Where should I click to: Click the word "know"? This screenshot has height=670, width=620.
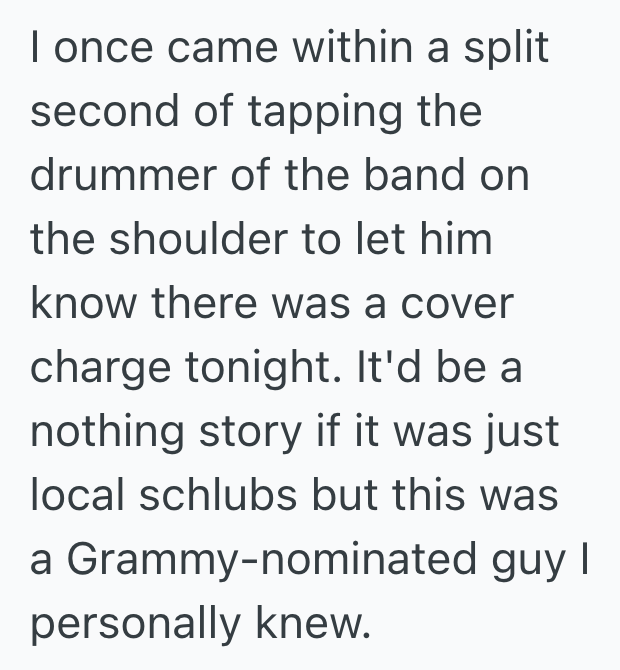(x=81, y=304)
